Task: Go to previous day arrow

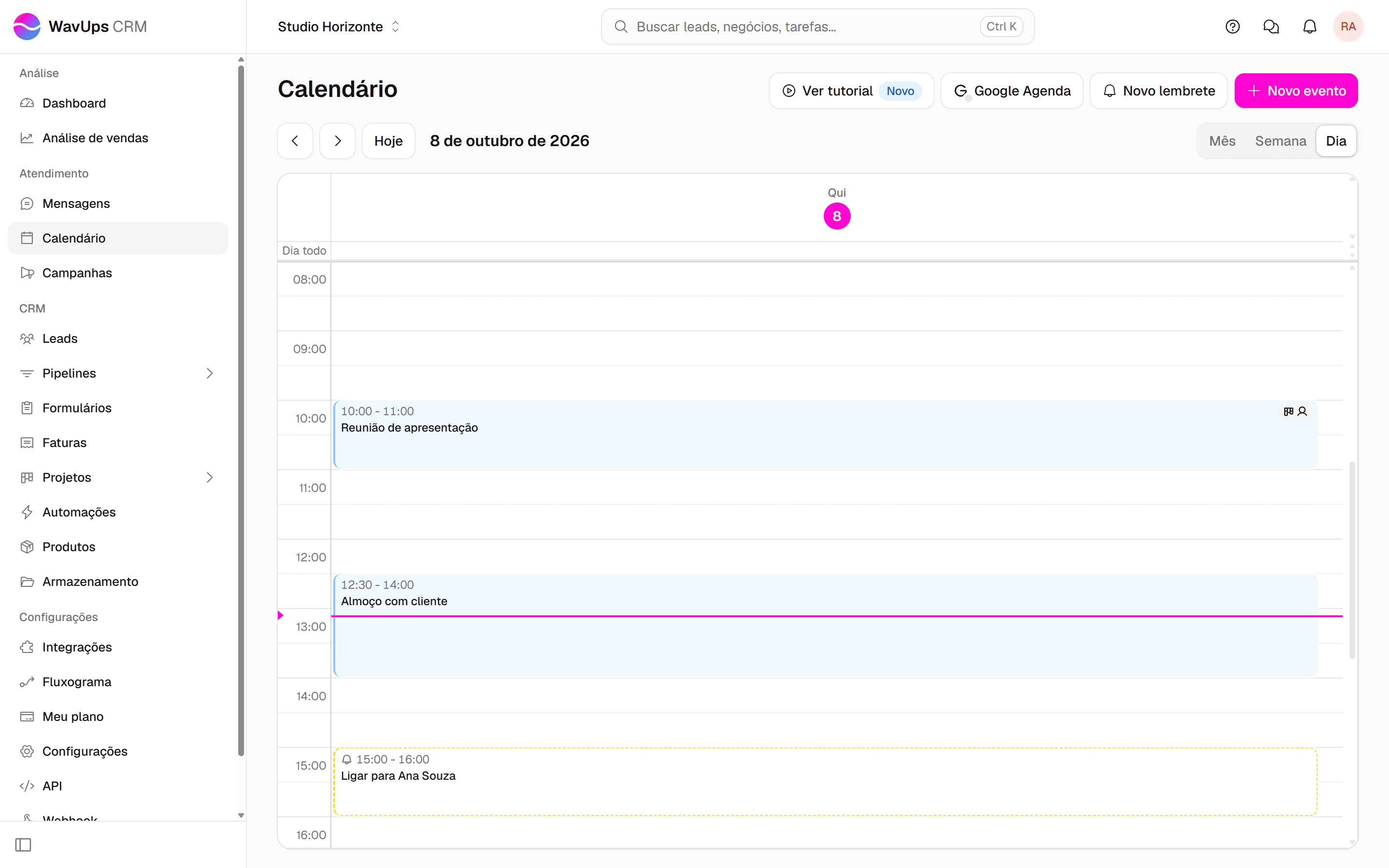Action: [x=295, y=141]
